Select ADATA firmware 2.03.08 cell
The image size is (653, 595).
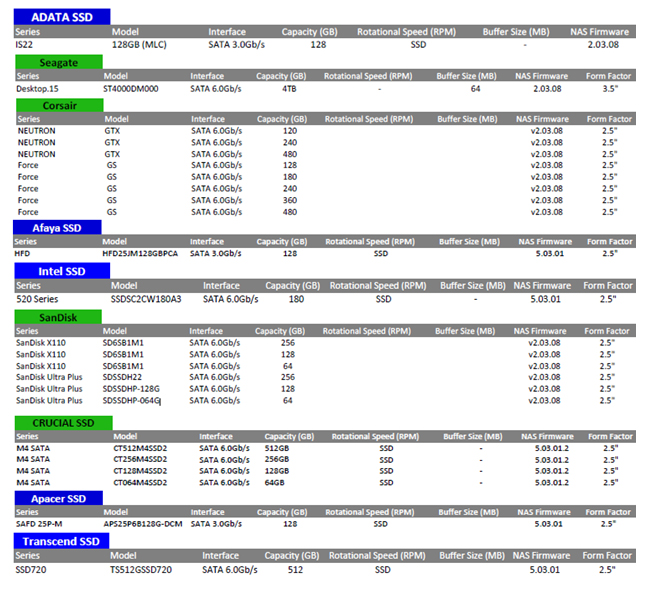pos(603,45)
